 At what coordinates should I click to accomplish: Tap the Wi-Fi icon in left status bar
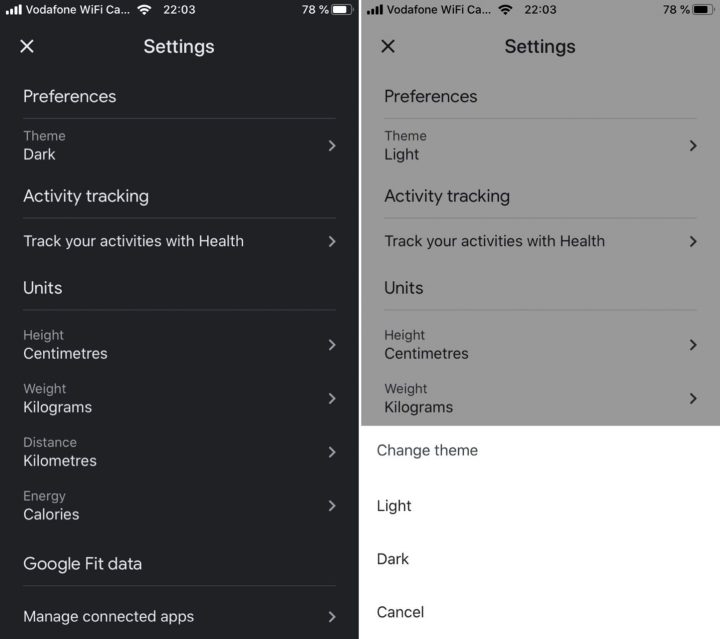(x=144, y=9)
